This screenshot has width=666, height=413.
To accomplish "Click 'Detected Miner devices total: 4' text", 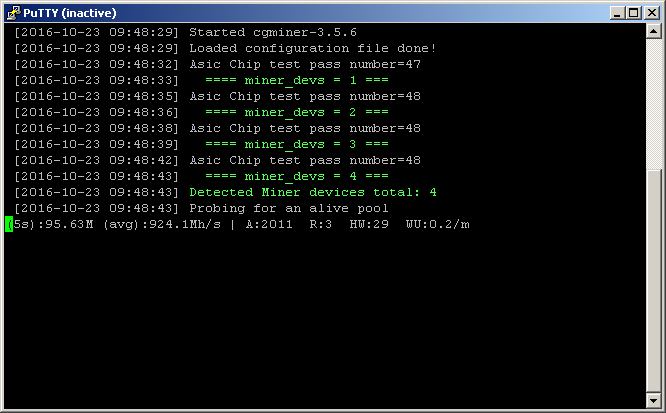I will [x=313, y=192].
